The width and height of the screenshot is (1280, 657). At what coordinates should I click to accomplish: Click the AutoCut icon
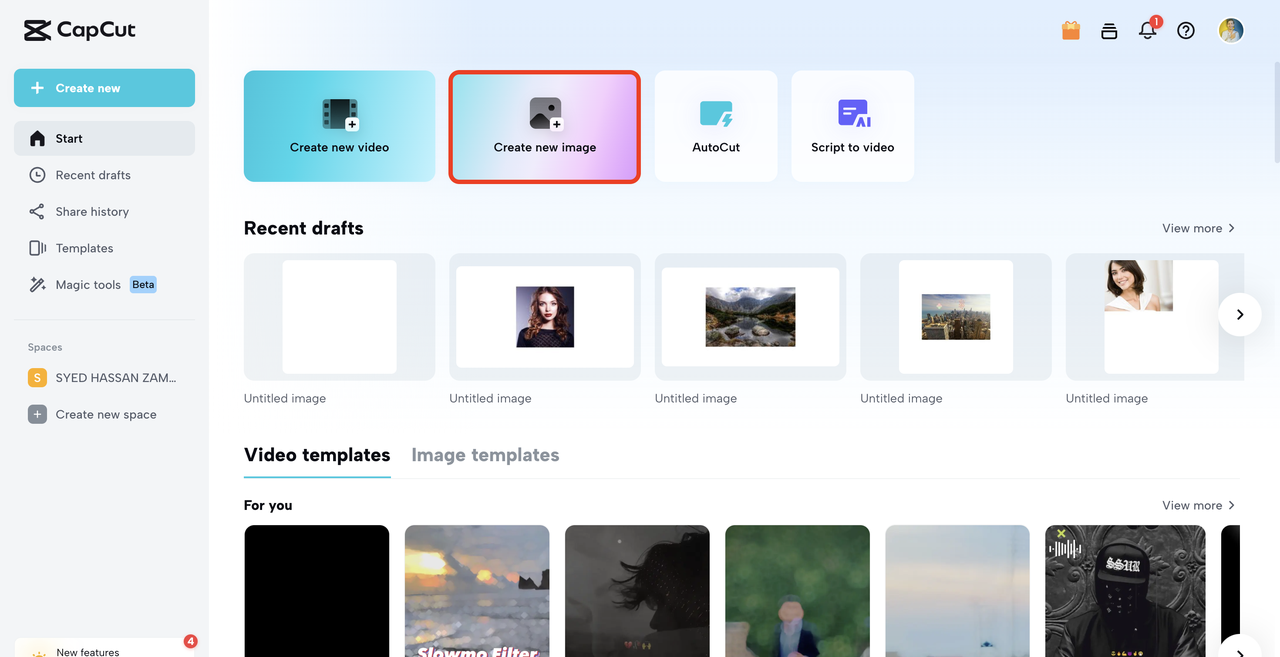(716, 114)
